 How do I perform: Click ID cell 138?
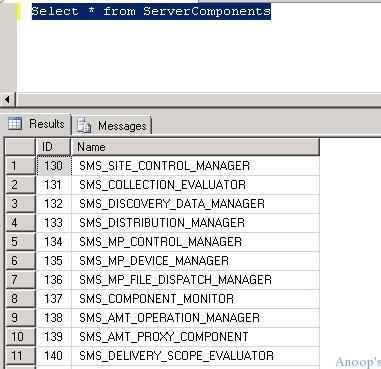(54, 318)
